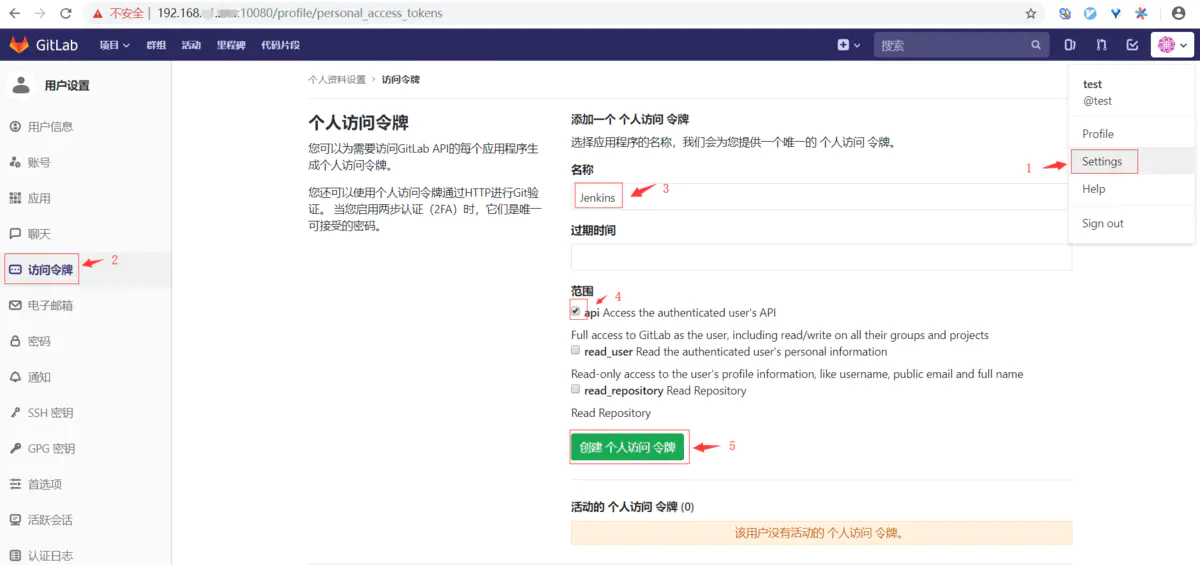Click 创建 个人访问 令牌 green button
This screenshot has height=565, width=1200.
[627, 447]
